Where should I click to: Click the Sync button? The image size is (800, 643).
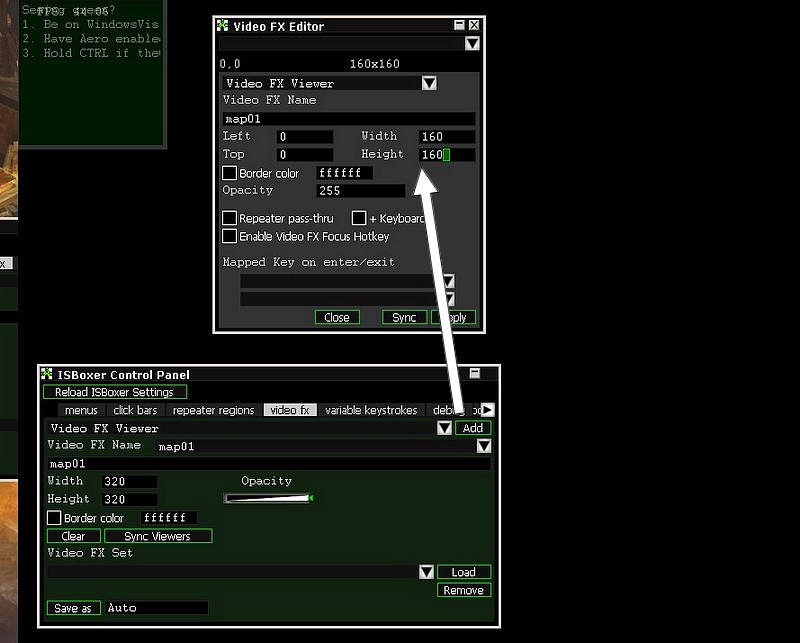(404, 317)
